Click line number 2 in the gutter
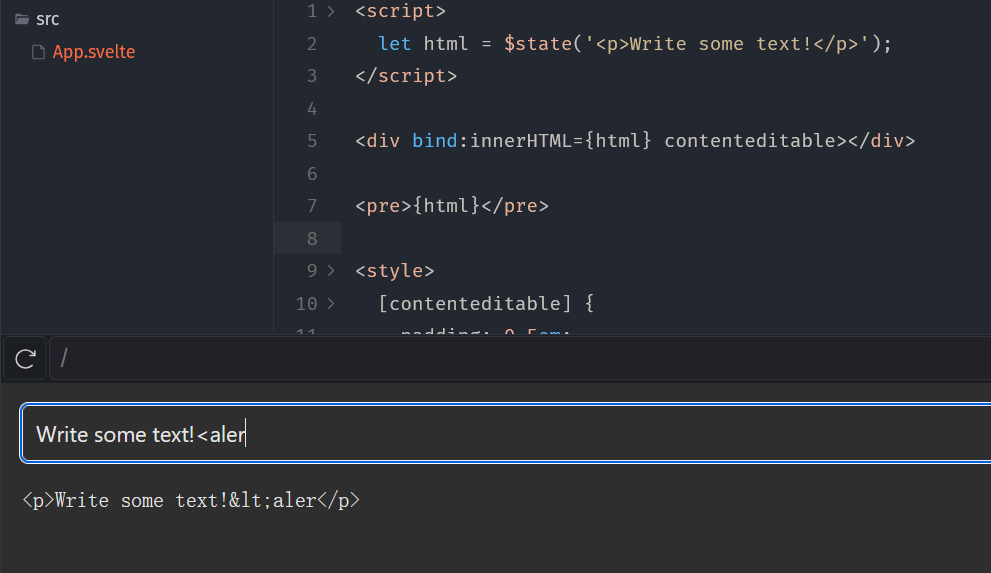The image size is (991, 573). pyautogui.click(x=312, y=44)
